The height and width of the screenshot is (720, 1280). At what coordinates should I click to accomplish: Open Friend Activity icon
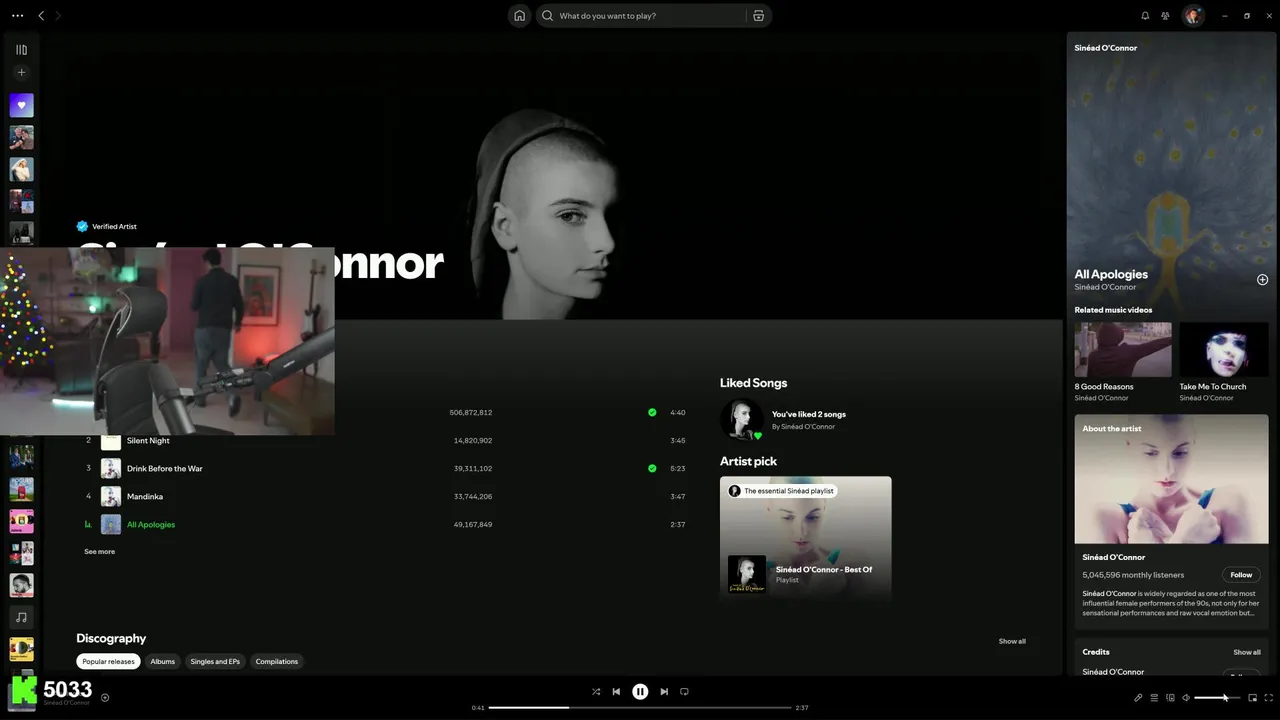[x=1165, y=16]
